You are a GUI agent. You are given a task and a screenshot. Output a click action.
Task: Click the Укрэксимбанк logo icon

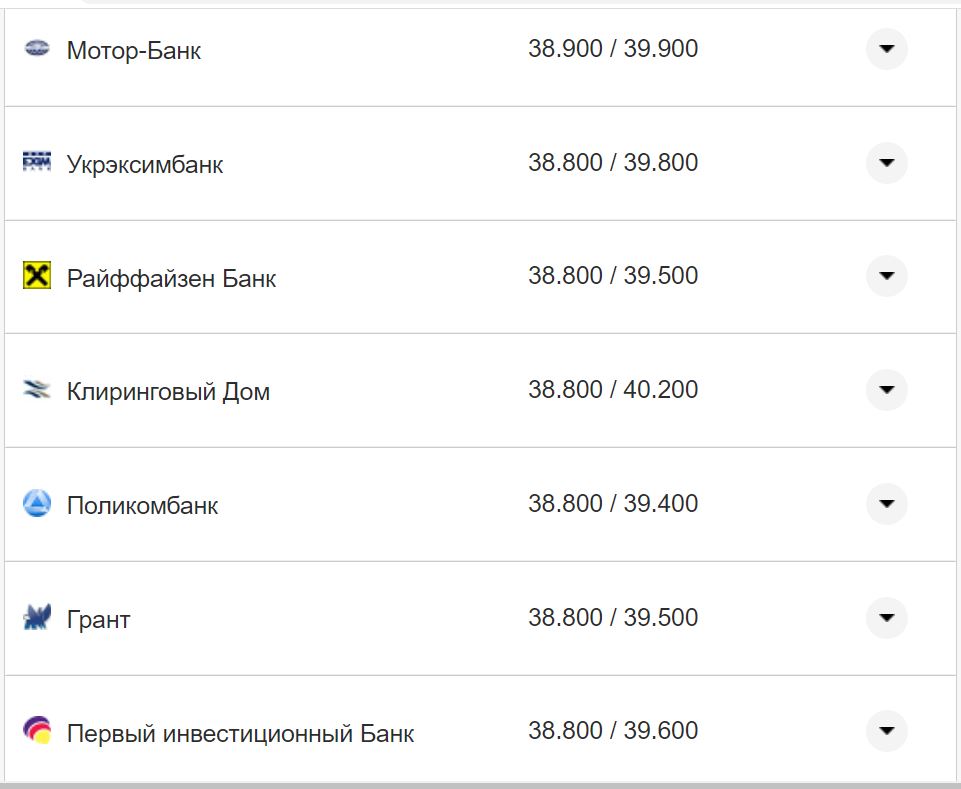tap(37, 162)
